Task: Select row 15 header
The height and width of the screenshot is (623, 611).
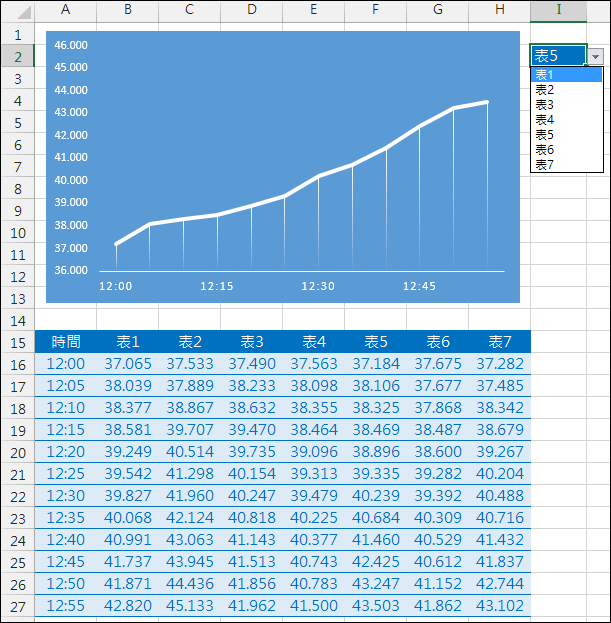Action: tap(18, 342)
